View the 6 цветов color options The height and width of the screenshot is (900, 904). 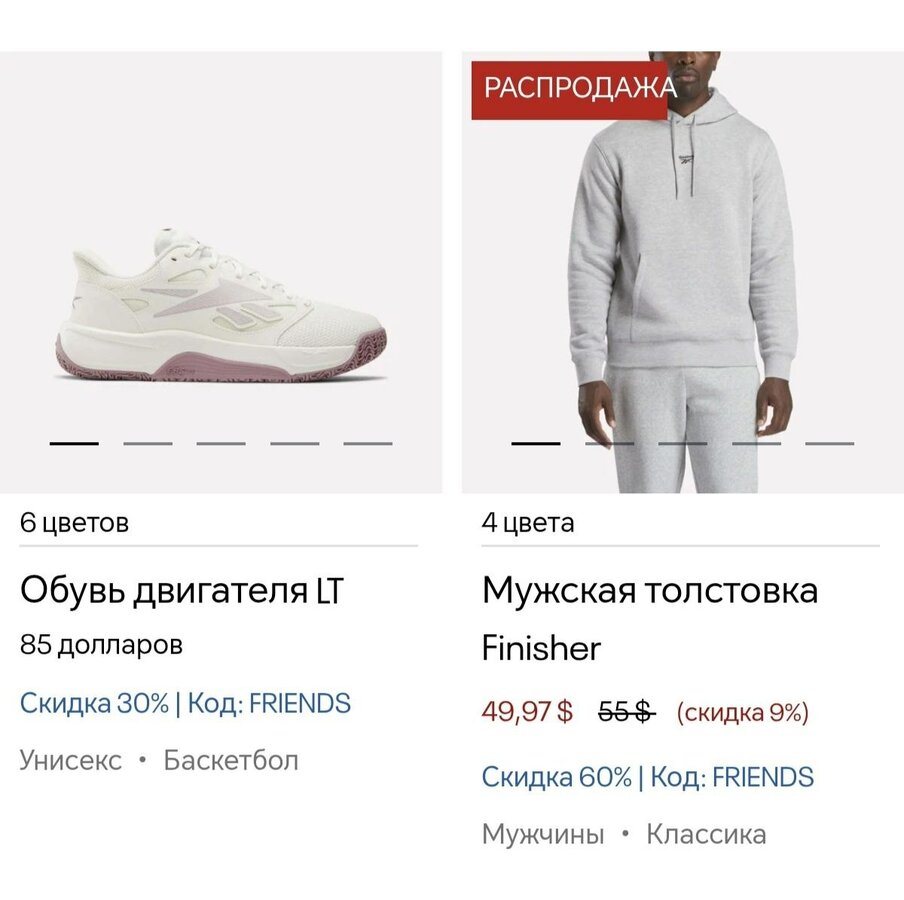coord(74,523)
